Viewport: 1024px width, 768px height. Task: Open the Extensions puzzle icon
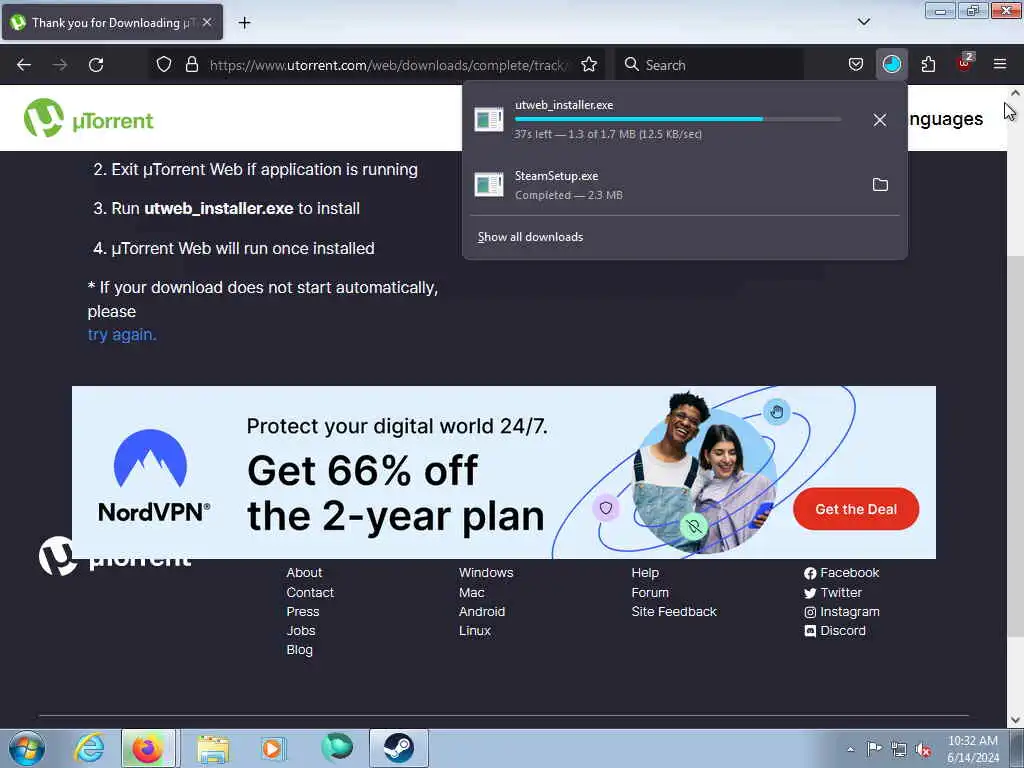928,65
